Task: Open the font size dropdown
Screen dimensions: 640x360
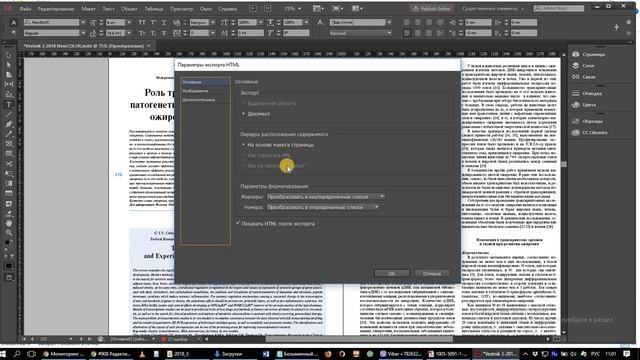Action: tap(129, 22)
